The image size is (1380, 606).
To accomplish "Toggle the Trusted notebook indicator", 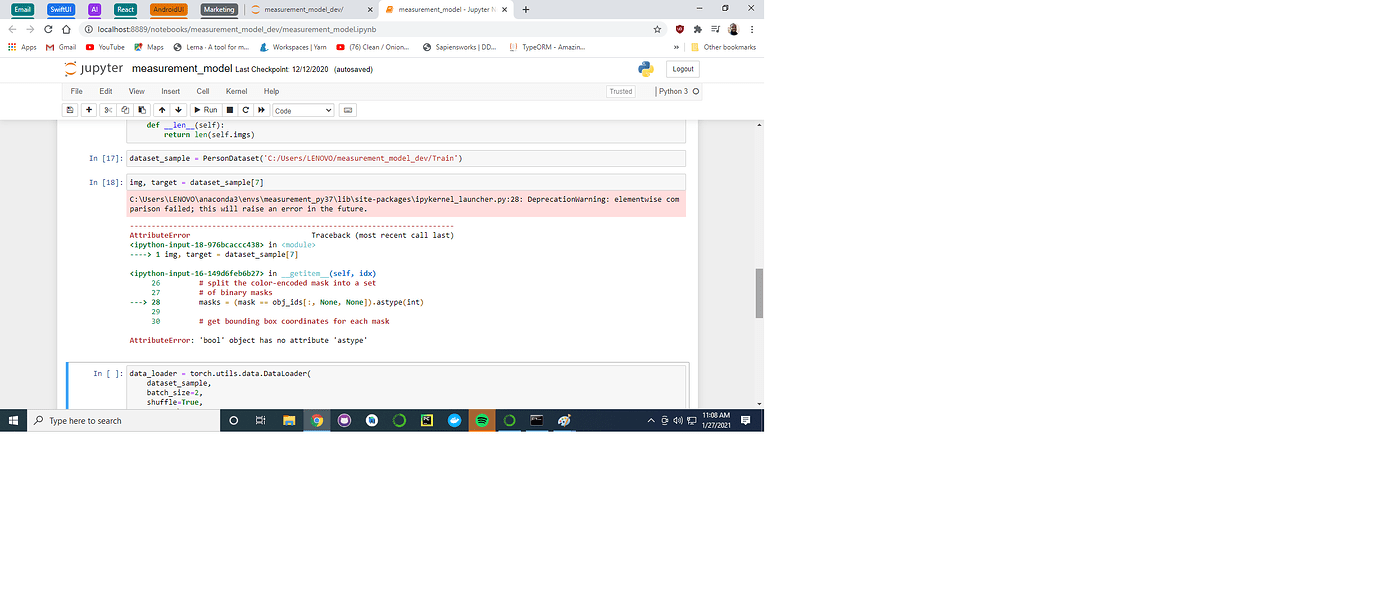I will click(621, 91).
